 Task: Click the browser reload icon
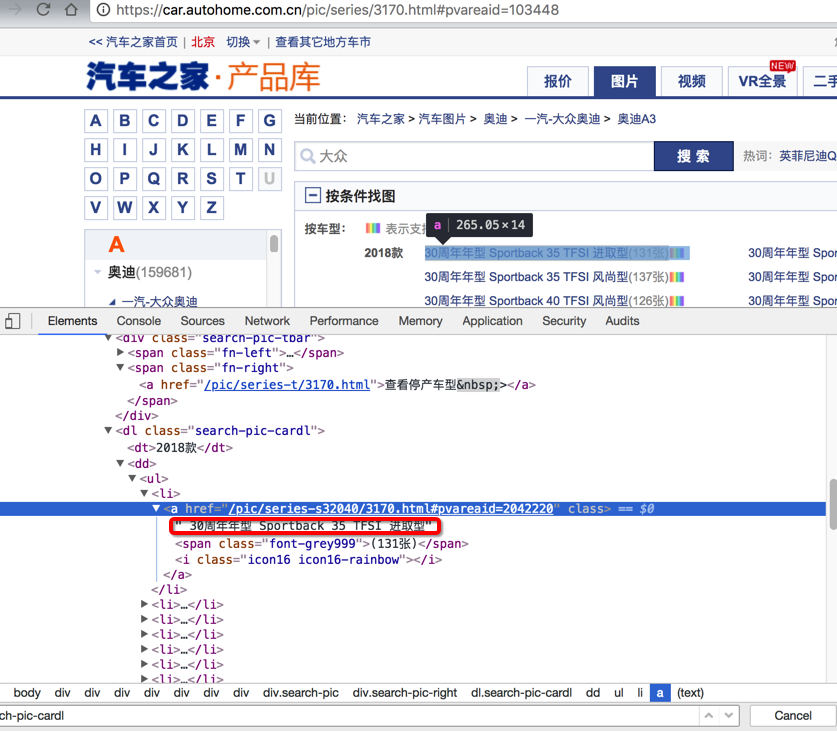[x=43, y=10]
